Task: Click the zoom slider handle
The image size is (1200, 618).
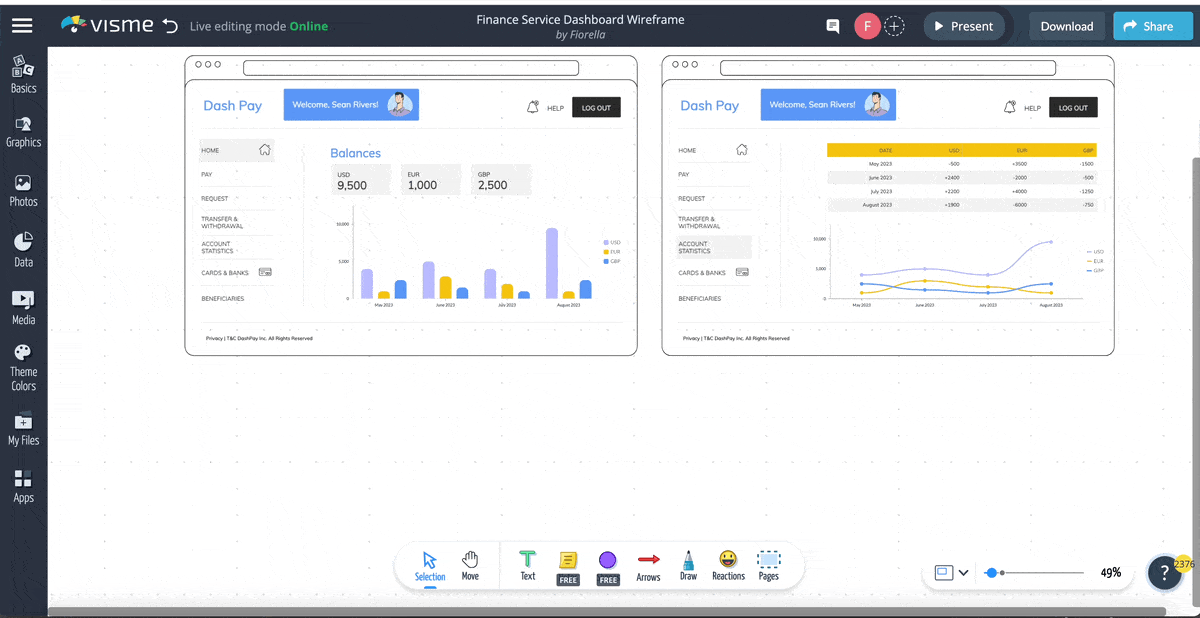Action: tap(991, 573)
